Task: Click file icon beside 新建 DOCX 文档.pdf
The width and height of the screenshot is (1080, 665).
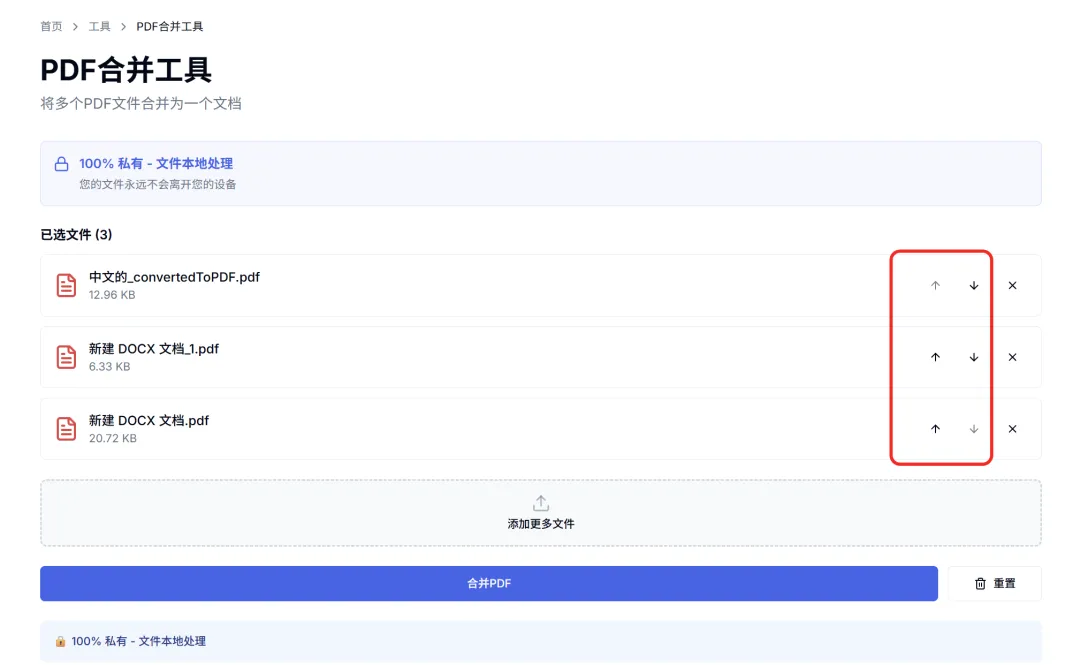Action: pos(66,429)
